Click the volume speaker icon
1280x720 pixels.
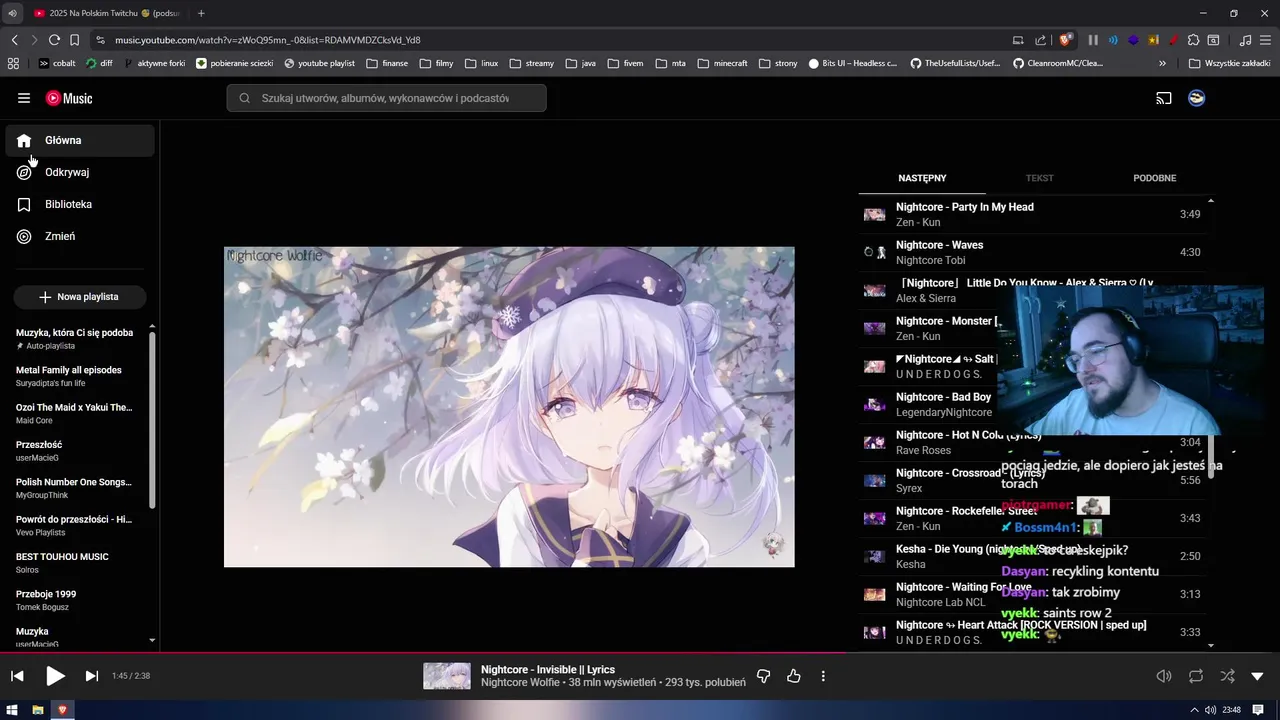tap(1164, 676)
